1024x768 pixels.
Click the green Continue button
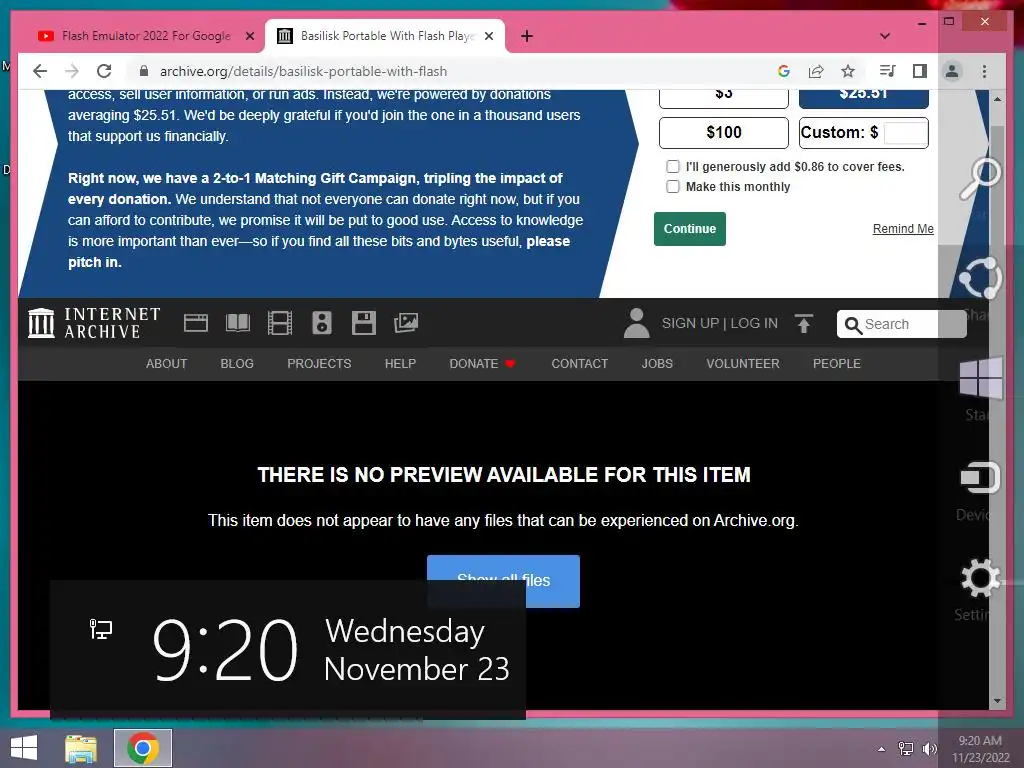click(690, 229)
